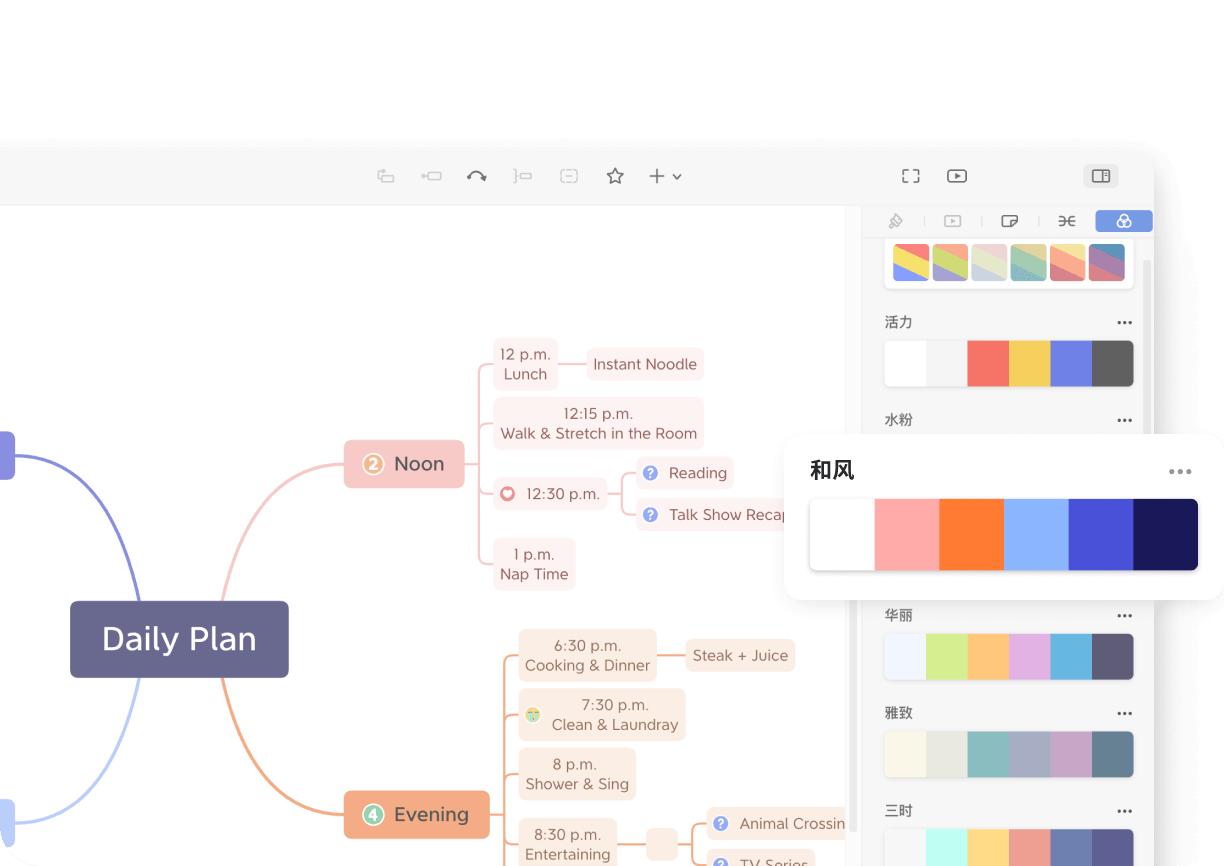Select the 雅致 color palette strip
This screenshot has width=1224, height=866.
[x=1008, y=754]
